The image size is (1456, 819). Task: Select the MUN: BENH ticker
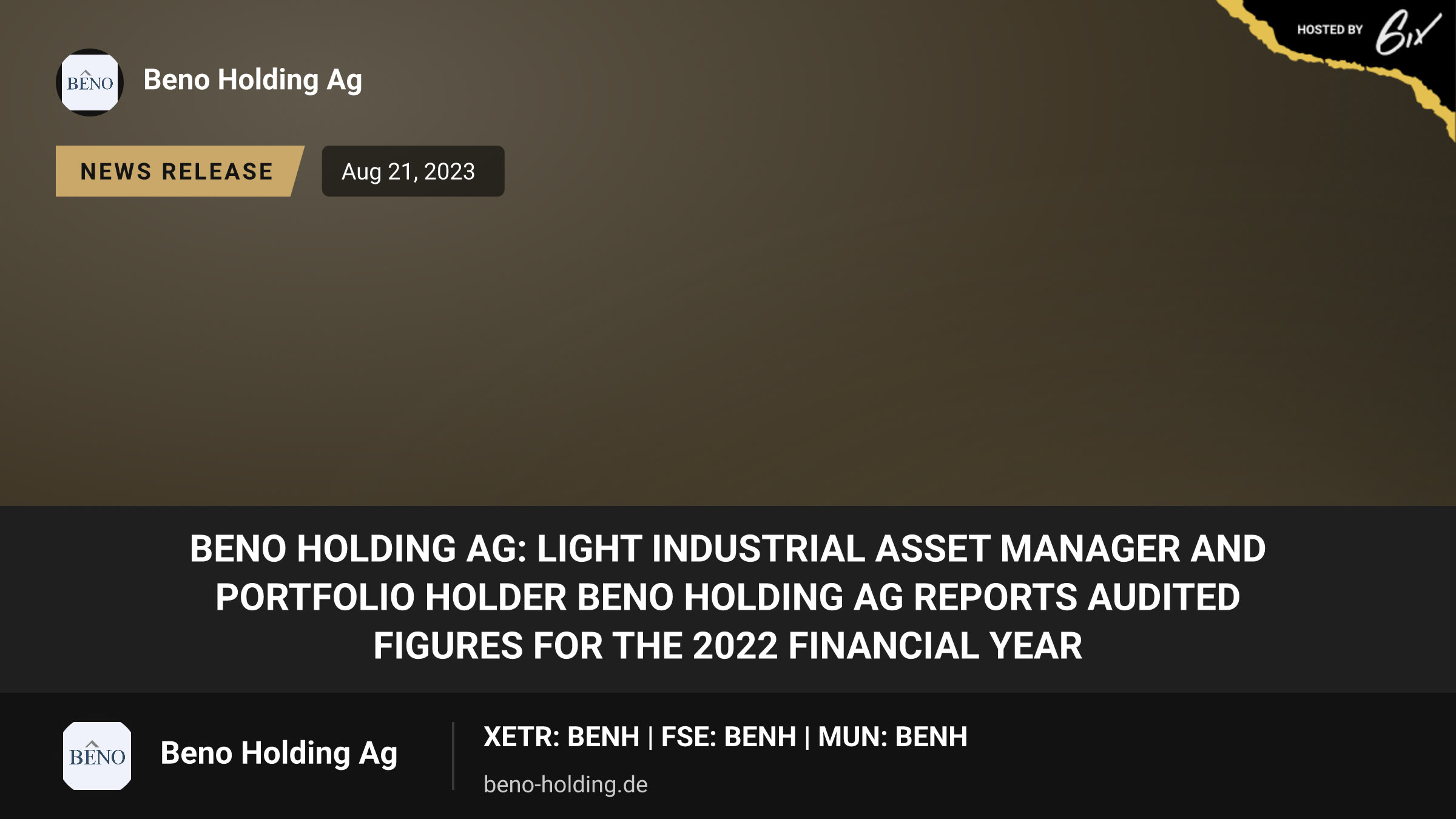pyautogui.click(x=892, y=737)
